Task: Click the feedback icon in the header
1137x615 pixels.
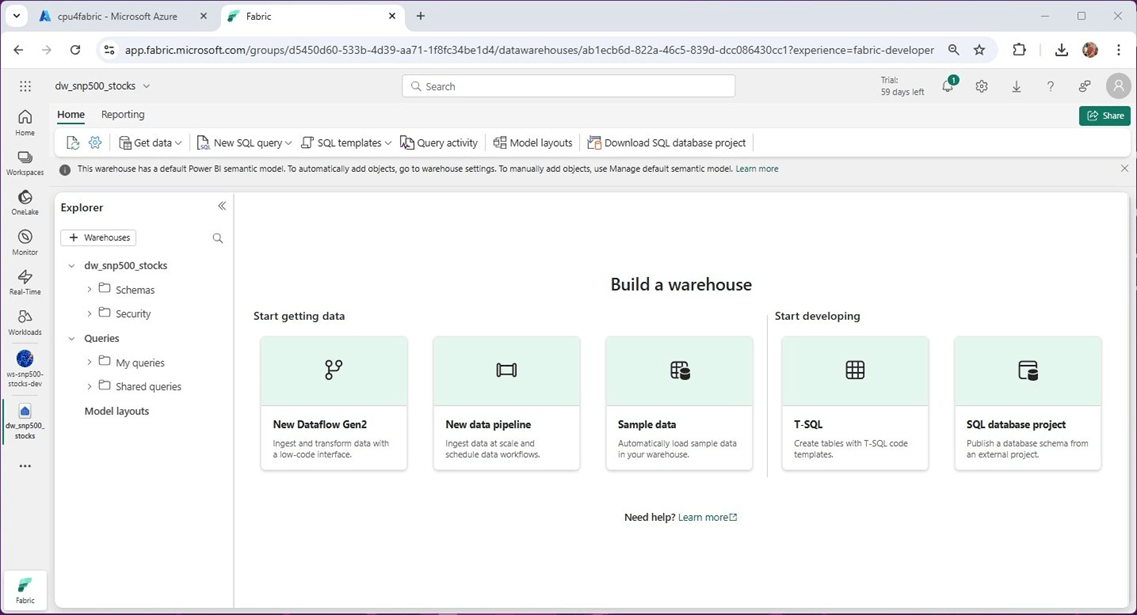Action: click(1084, 86)
